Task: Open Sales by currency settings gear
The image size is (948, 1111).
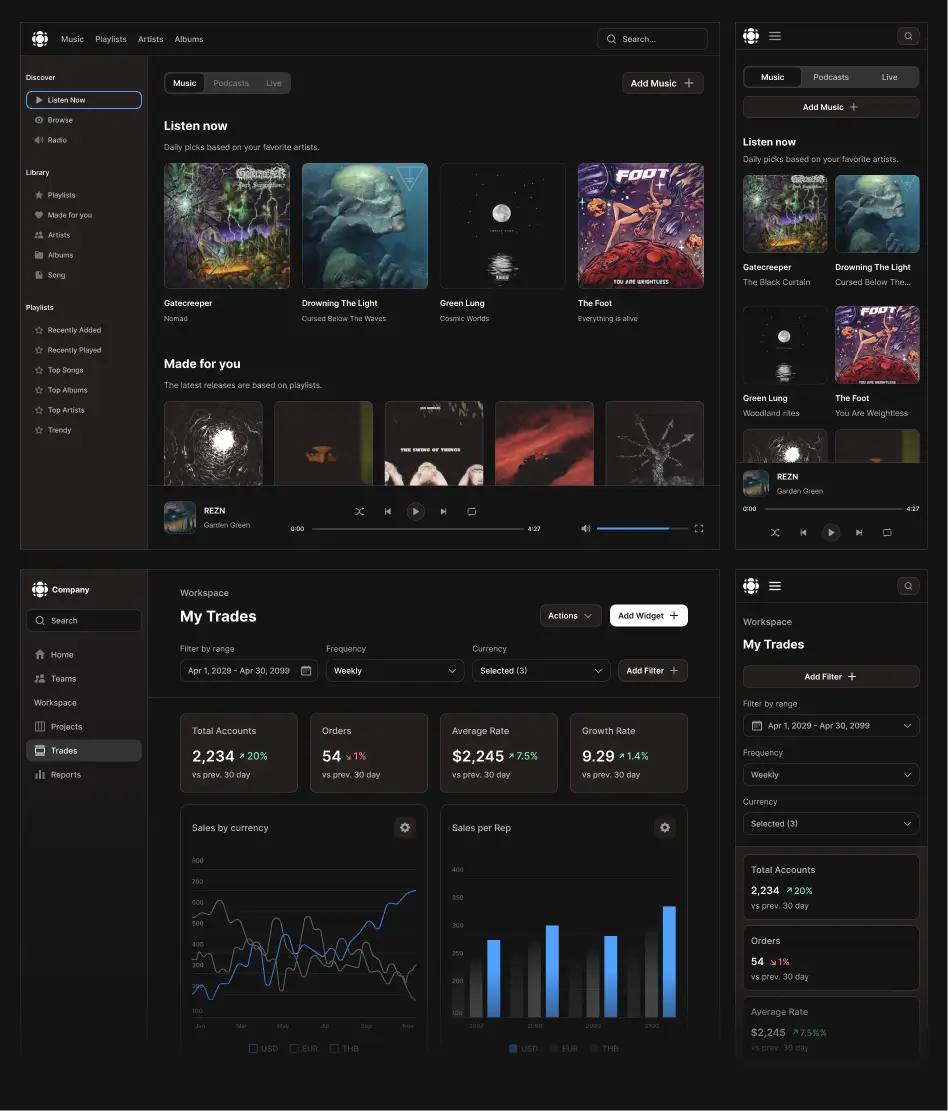Action: [405, 828]
